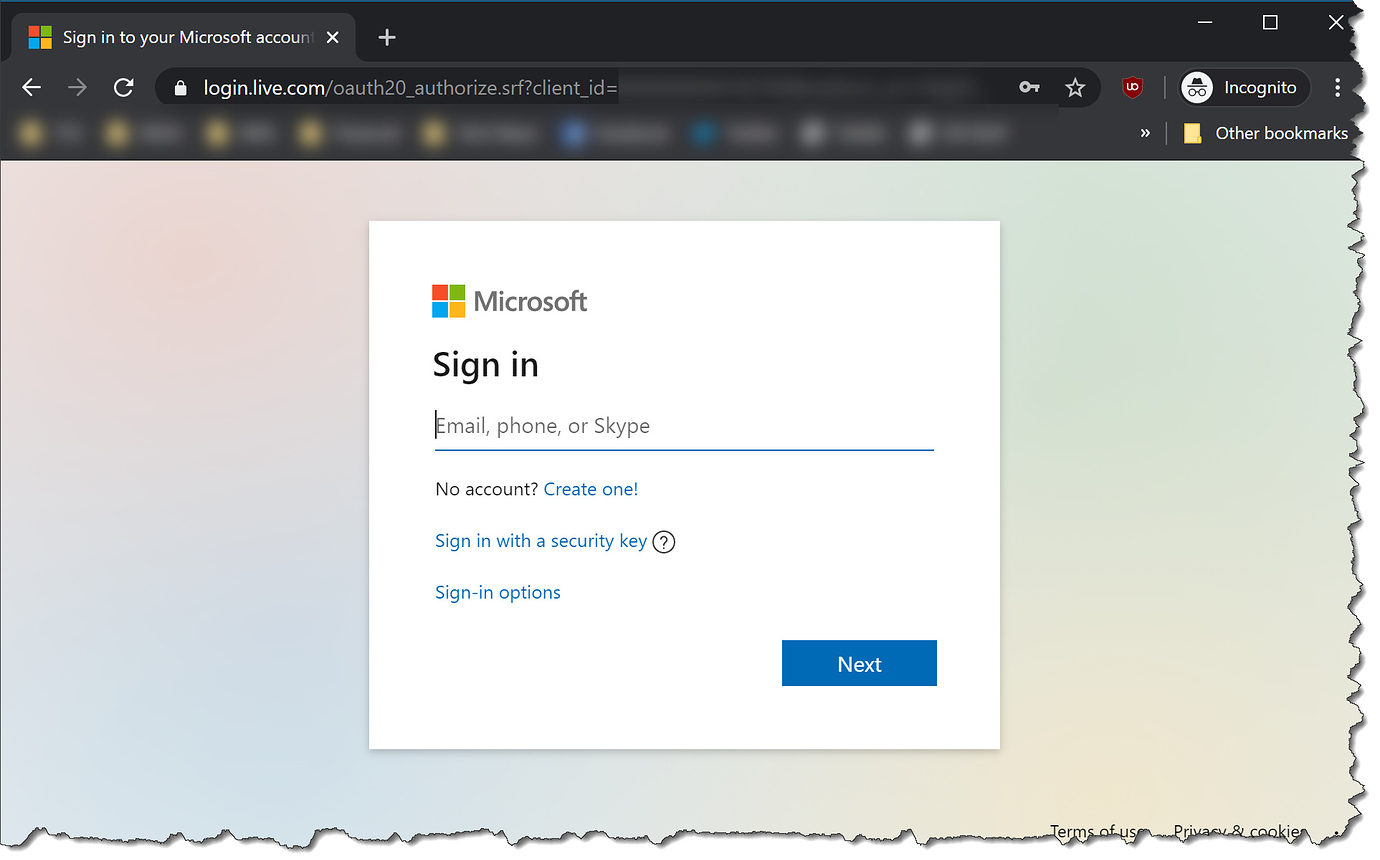Click the browser back arrow
This screenshot has width=1380, height=860.
tap(32, 88)
